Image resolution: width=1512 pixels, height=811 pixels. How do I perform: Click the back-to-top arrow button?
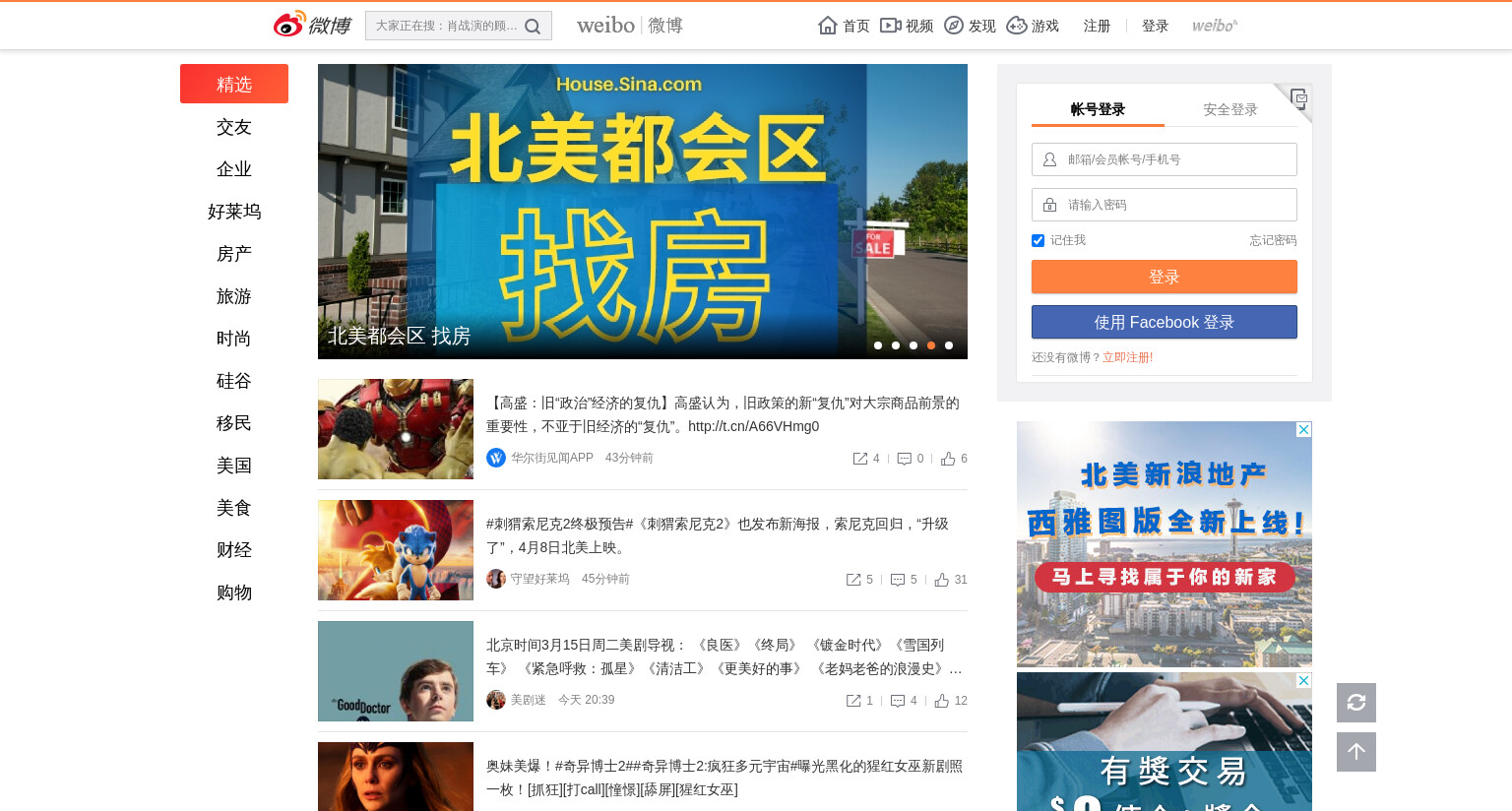pos(1356,752)
